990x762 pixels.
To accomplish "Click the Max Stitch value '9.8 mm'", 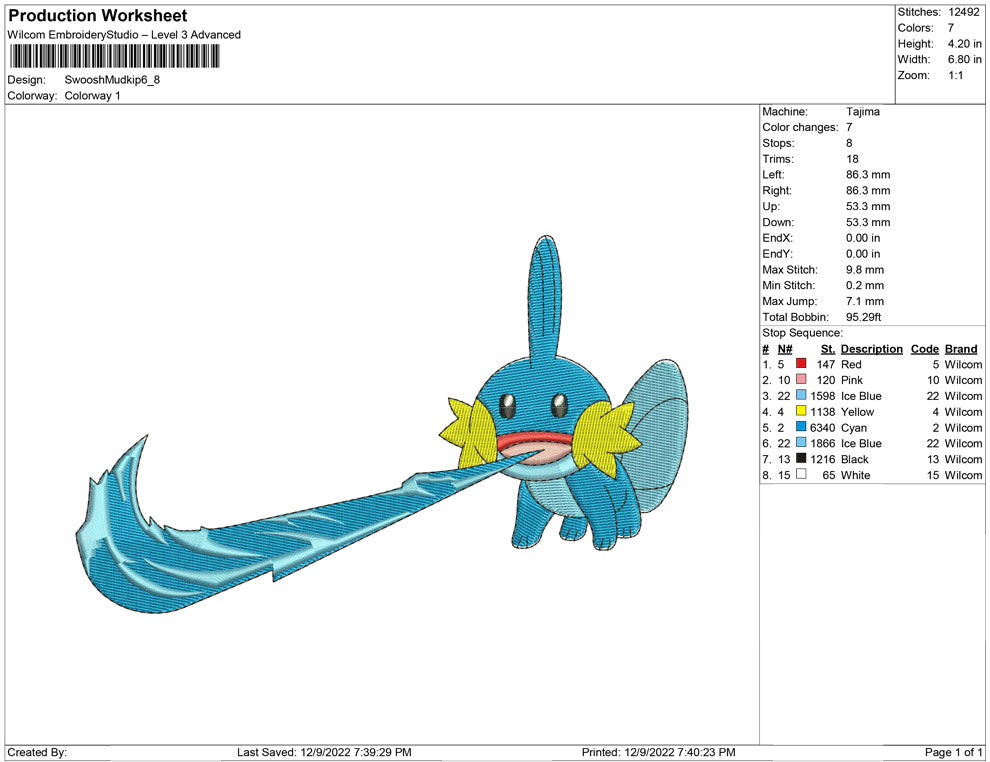I will click(x=865, y=269).
